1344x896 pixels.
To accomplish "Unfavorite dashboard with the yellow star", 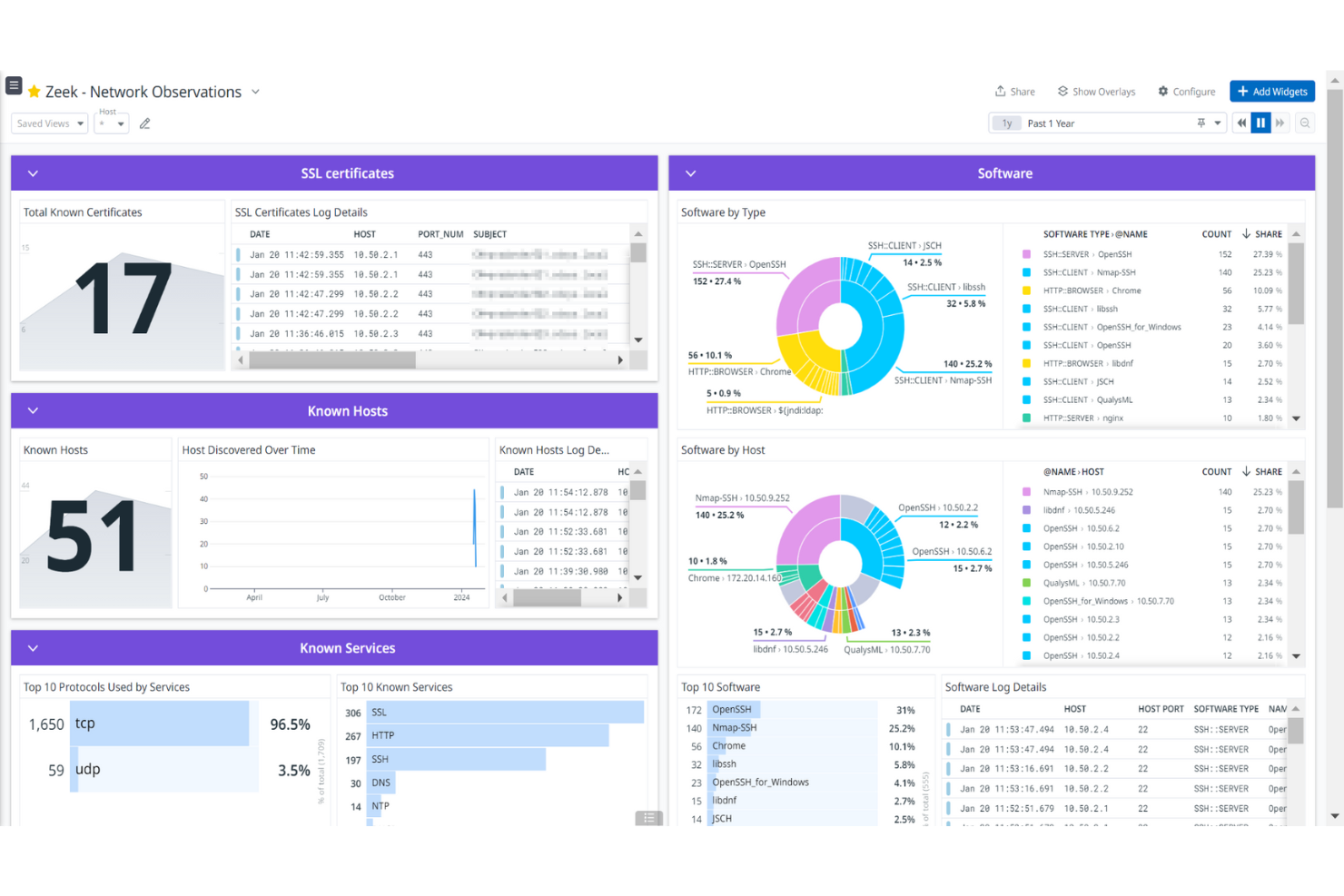I will click(35, 92).
